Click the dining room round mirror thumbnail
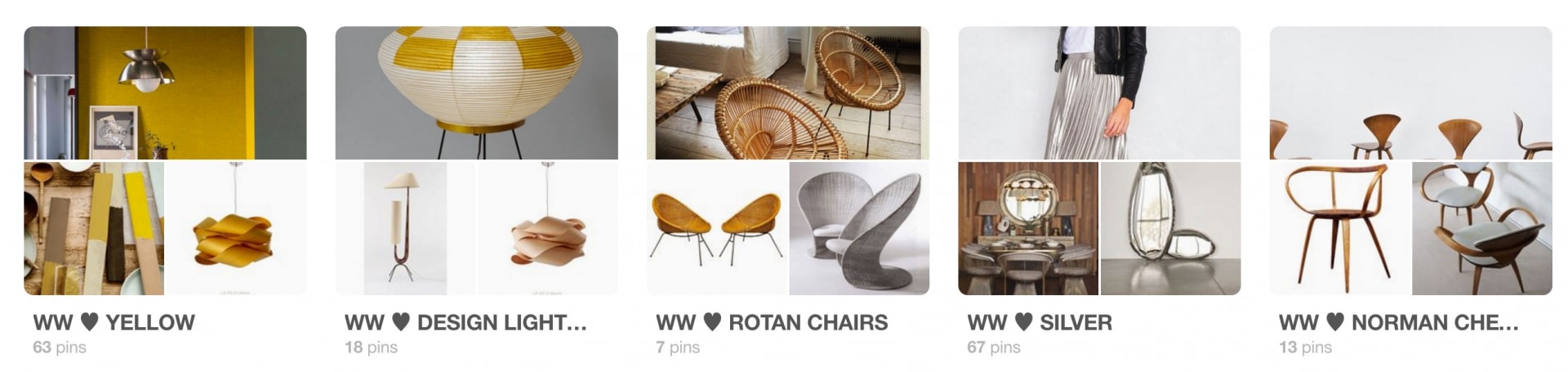1568x372 pixels. 1028,228
